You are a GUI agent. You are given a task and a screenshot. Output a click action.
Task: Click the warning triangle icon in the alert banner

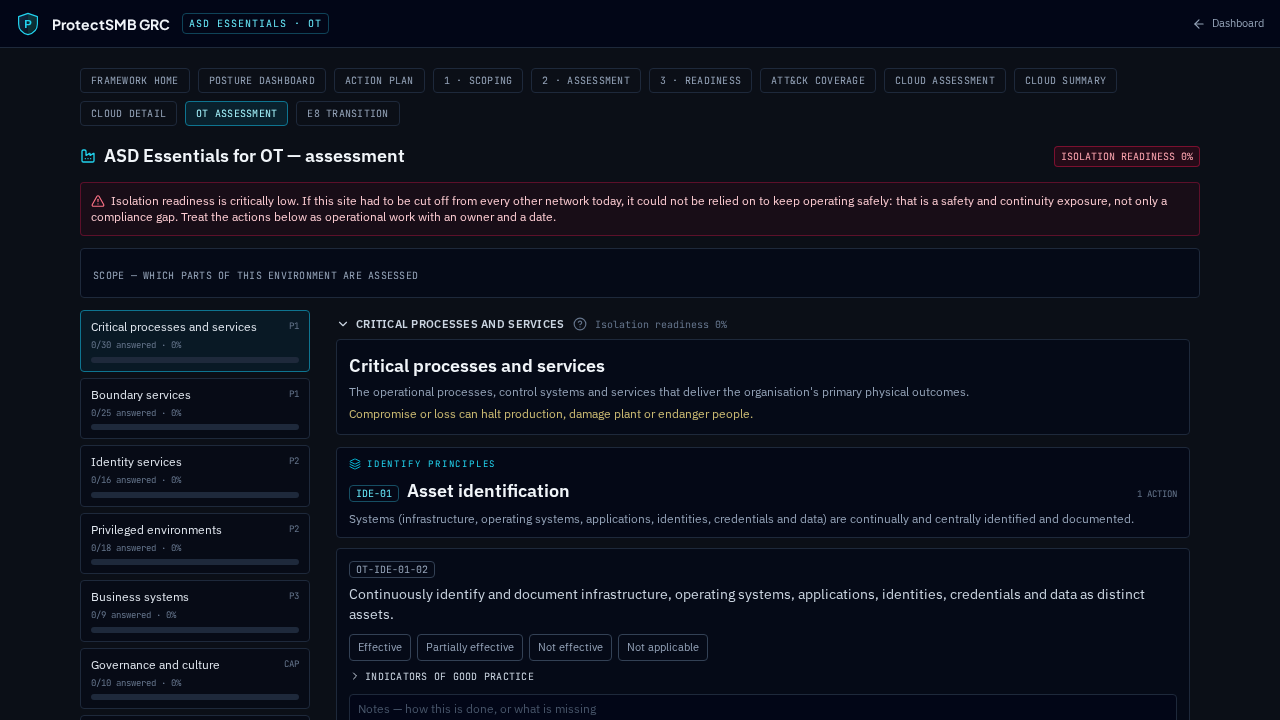98,201
